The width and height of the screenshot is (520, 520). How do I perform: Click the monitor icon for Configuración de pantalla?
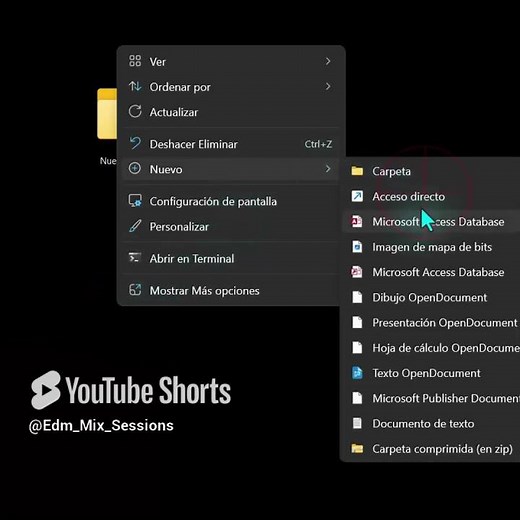135,201
